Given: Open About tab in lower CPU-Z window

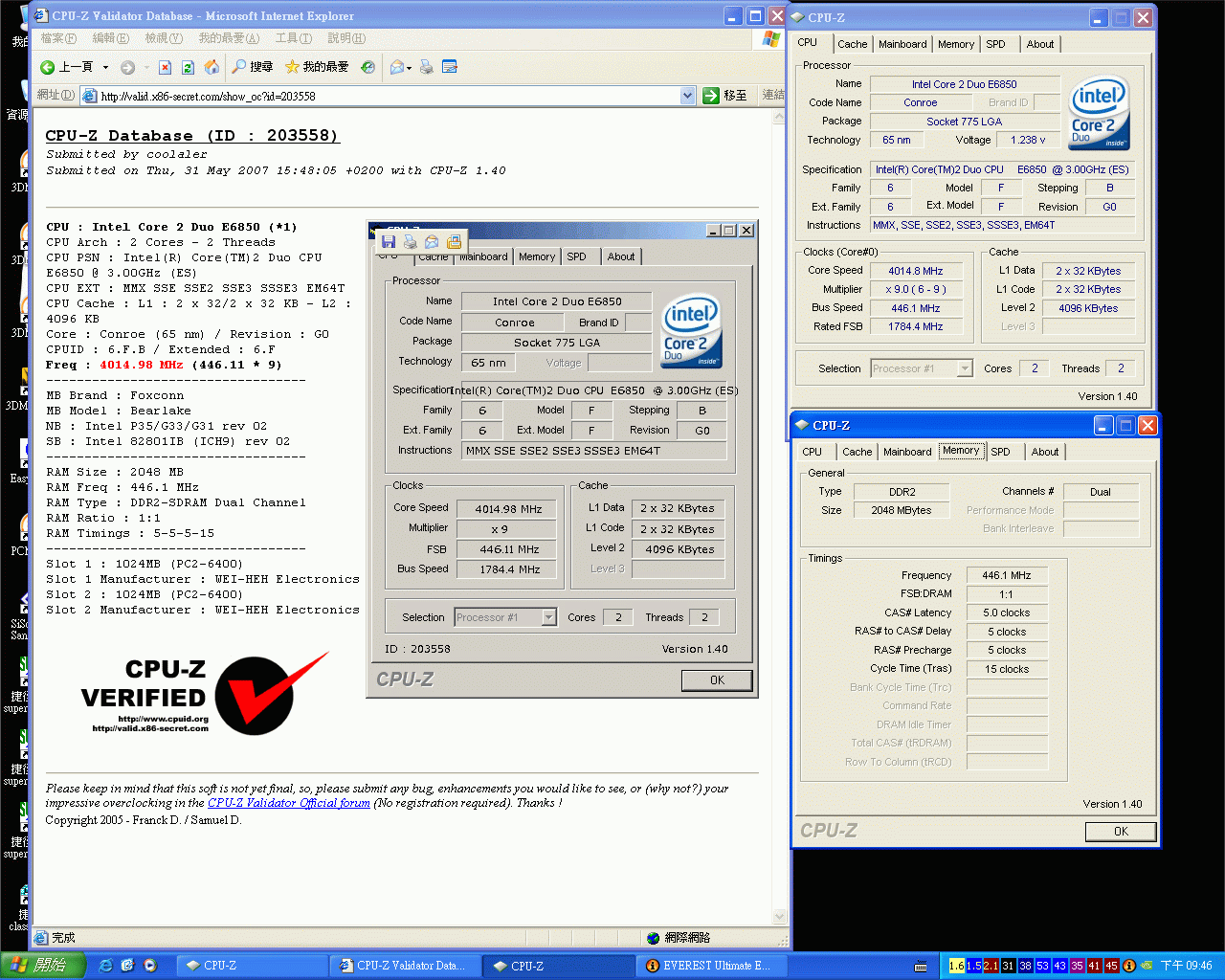Looking at the screenshot, I should tap(1045, 452).
